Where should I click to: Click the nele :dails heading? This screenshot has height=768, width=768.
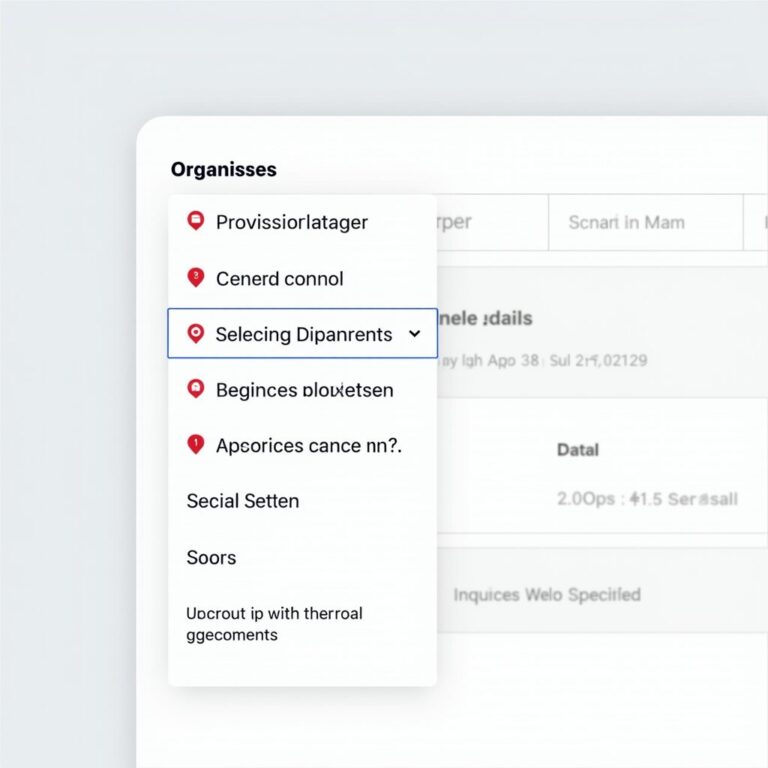click(x=485, y=318)
